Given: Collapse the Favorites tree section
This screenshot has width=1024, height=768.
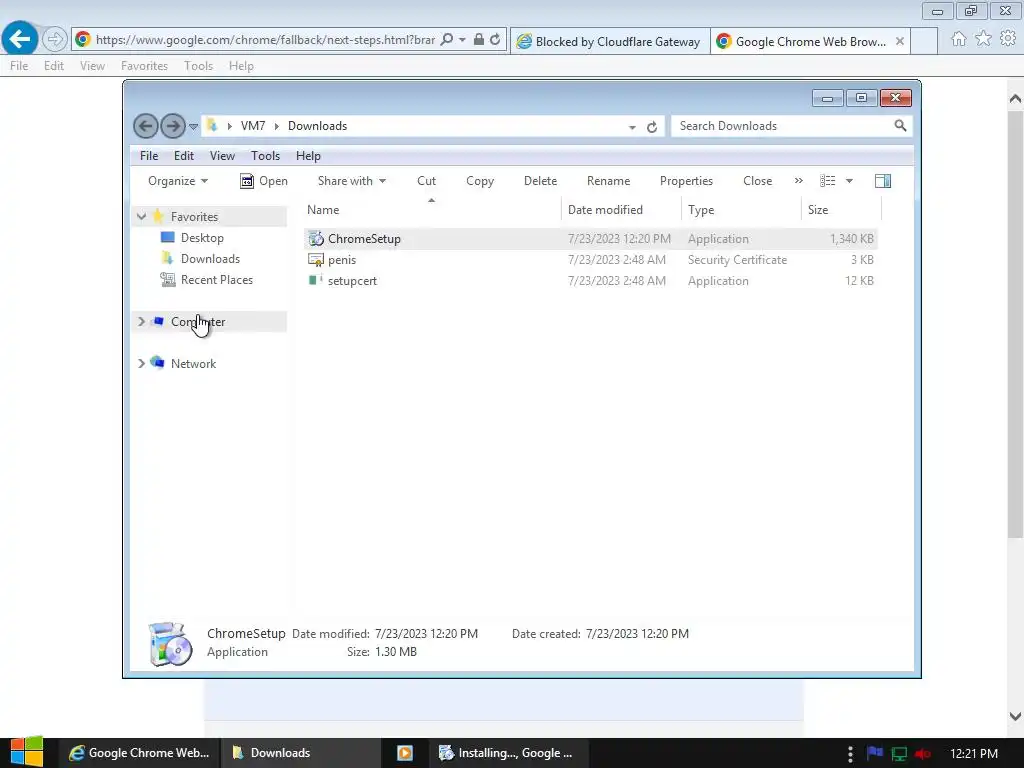Looking at the screenshot, I should [x=141, y=216].
